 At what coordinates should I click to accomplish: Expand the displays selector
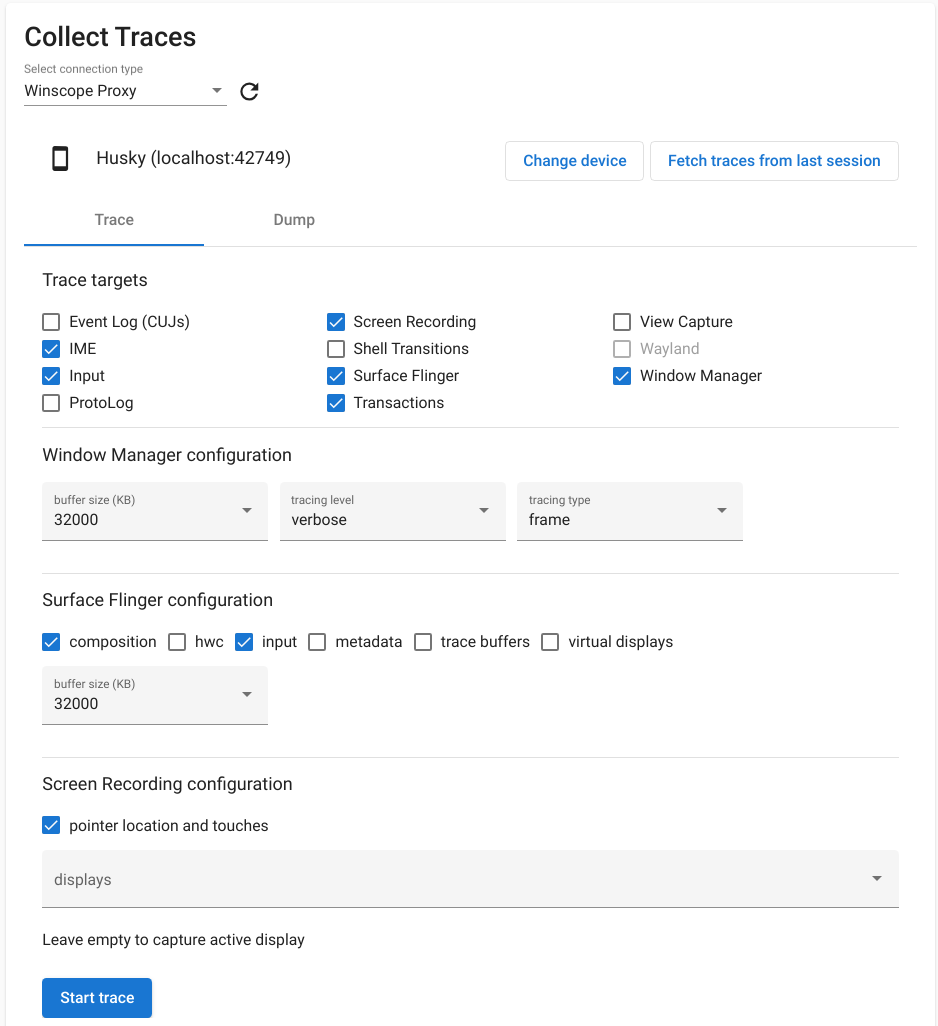(470, 879)
